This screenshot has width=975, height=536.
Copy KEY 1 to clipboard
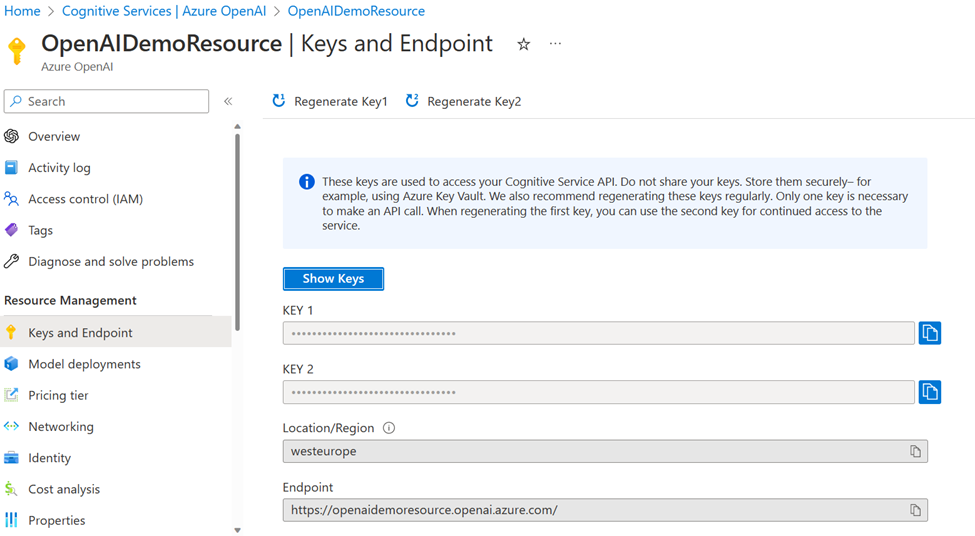click(930, 333)
